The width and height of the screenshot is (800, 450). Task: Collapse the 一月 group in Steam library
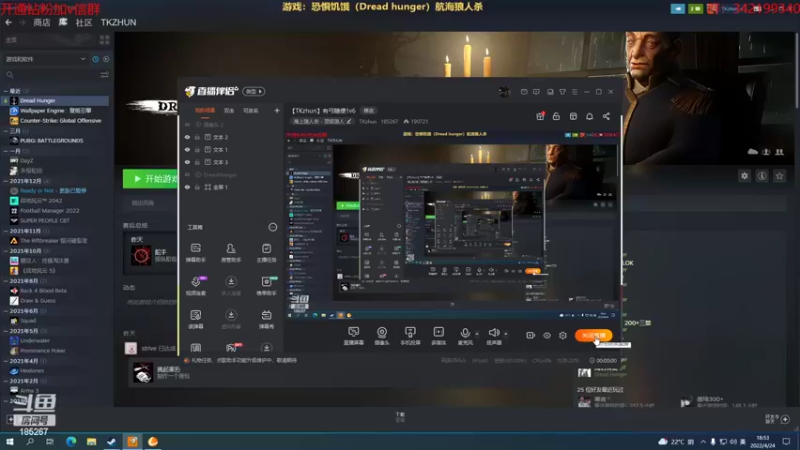pos(6,151)
